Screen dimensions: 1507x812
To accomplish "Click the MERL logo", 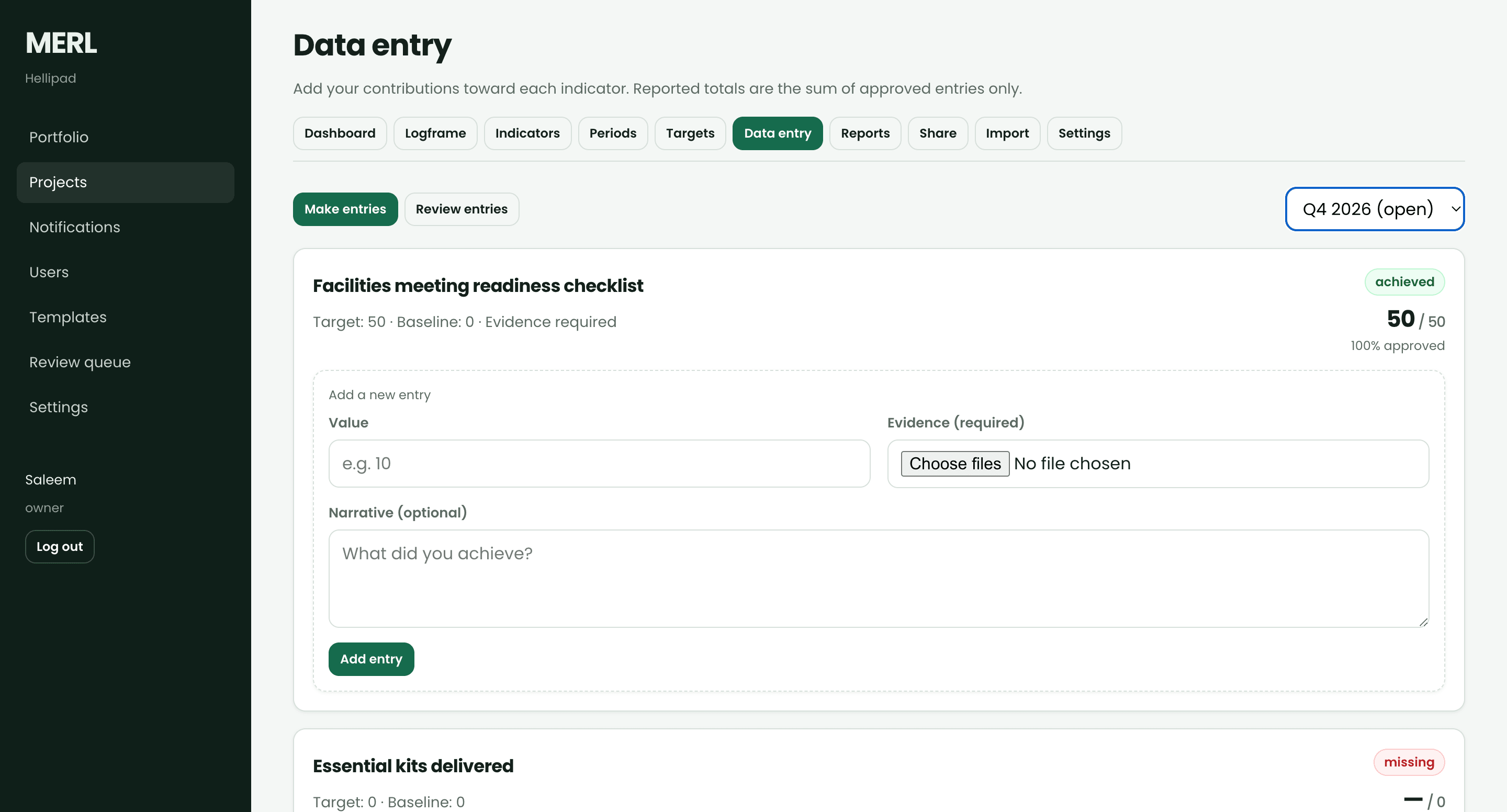I will 61,43.
